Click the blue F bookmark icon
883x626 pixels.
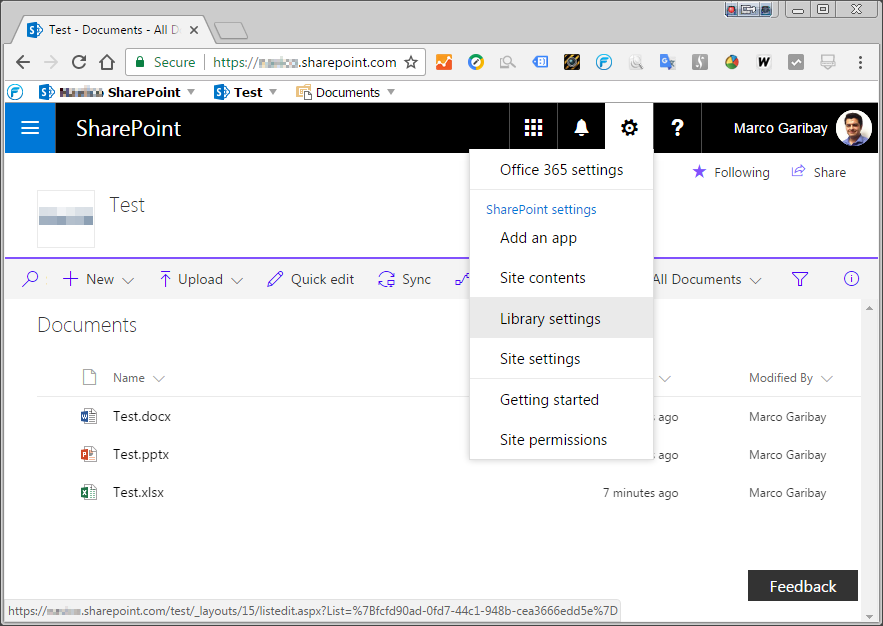click(x=15, y=92)
